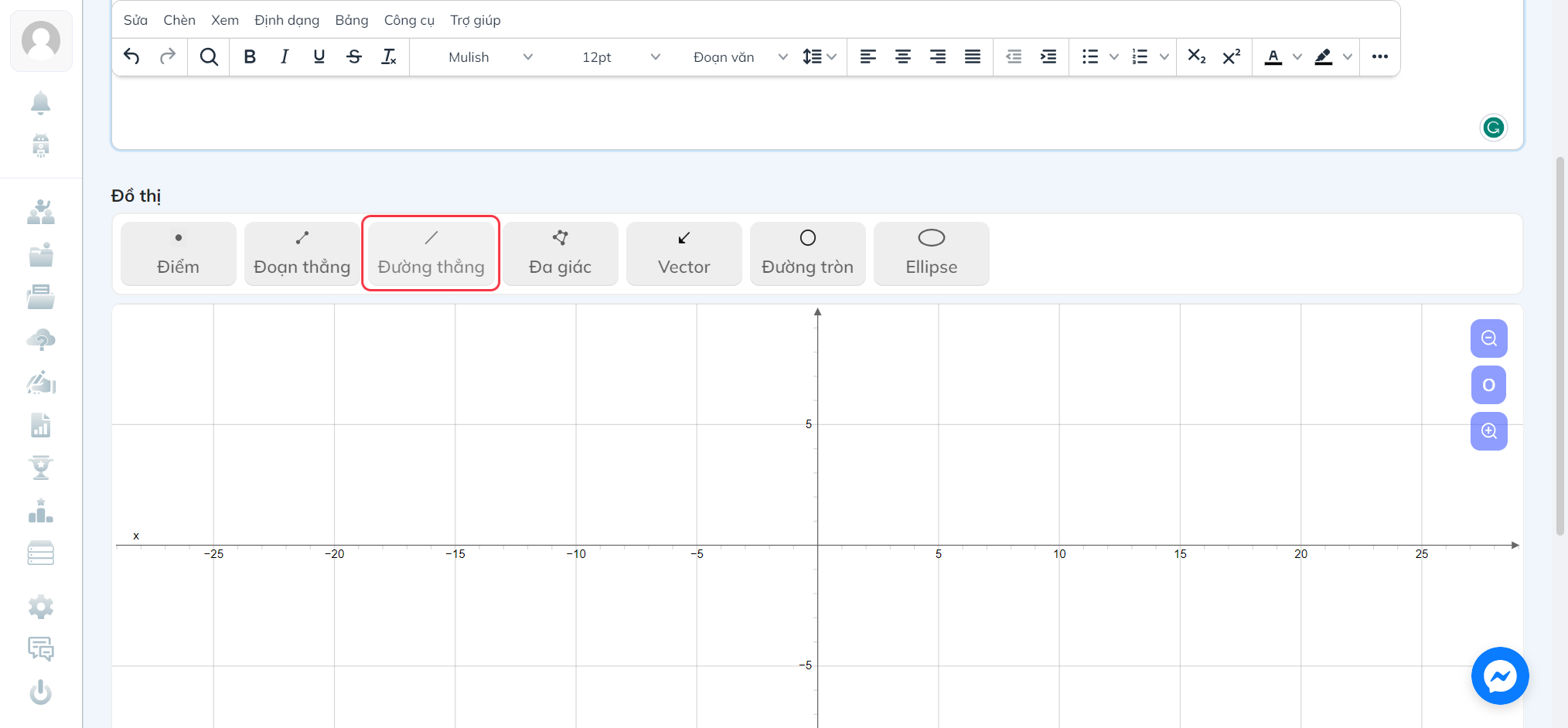Open the classroom group sidebar icon
The image size is (1568, 728).
[x=41, y=212]
